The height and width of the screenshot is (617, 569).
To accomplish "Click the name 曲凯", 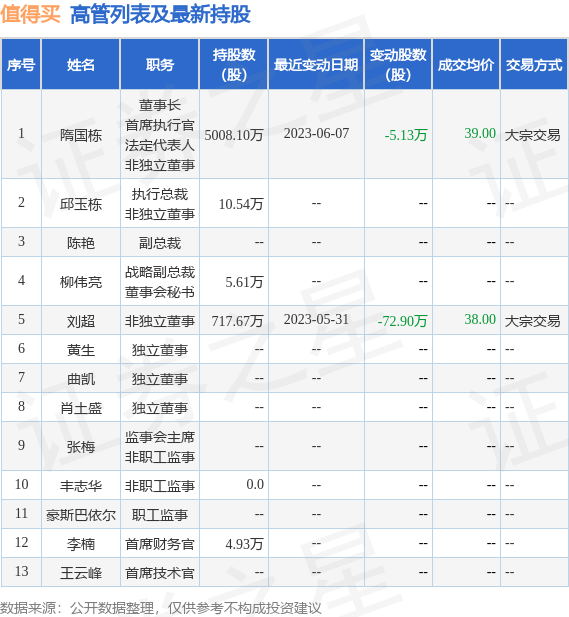I will pyautogui.click(x=81, y=379).
